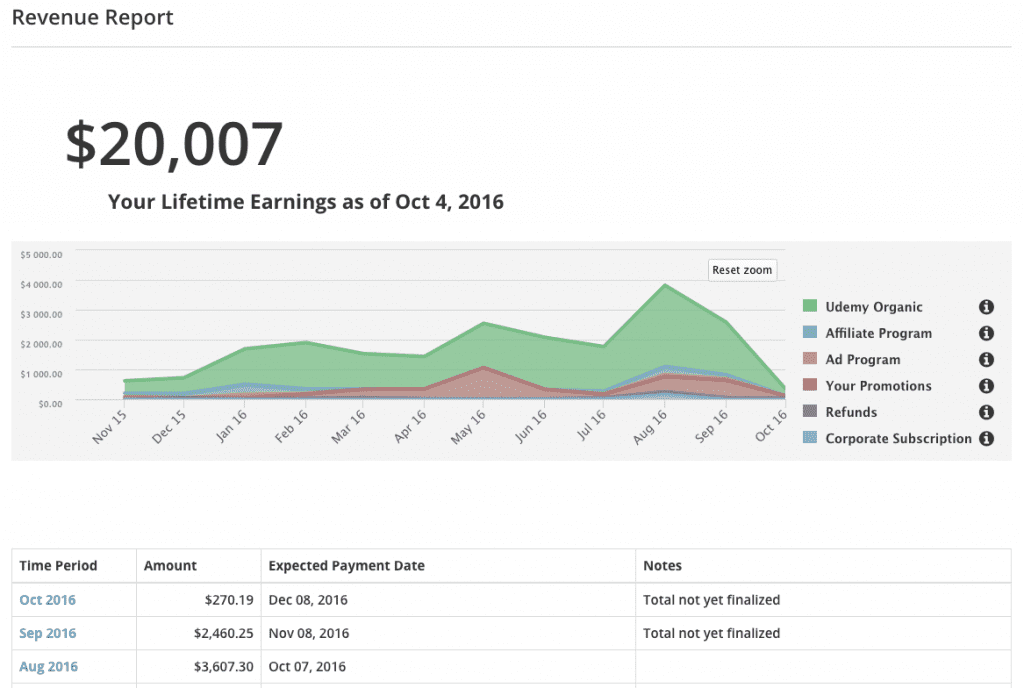Open the Affiliate Program info tooltip icon
Image resolution: width=1024 pixels, height=688 pixels.
pos(985,332)
